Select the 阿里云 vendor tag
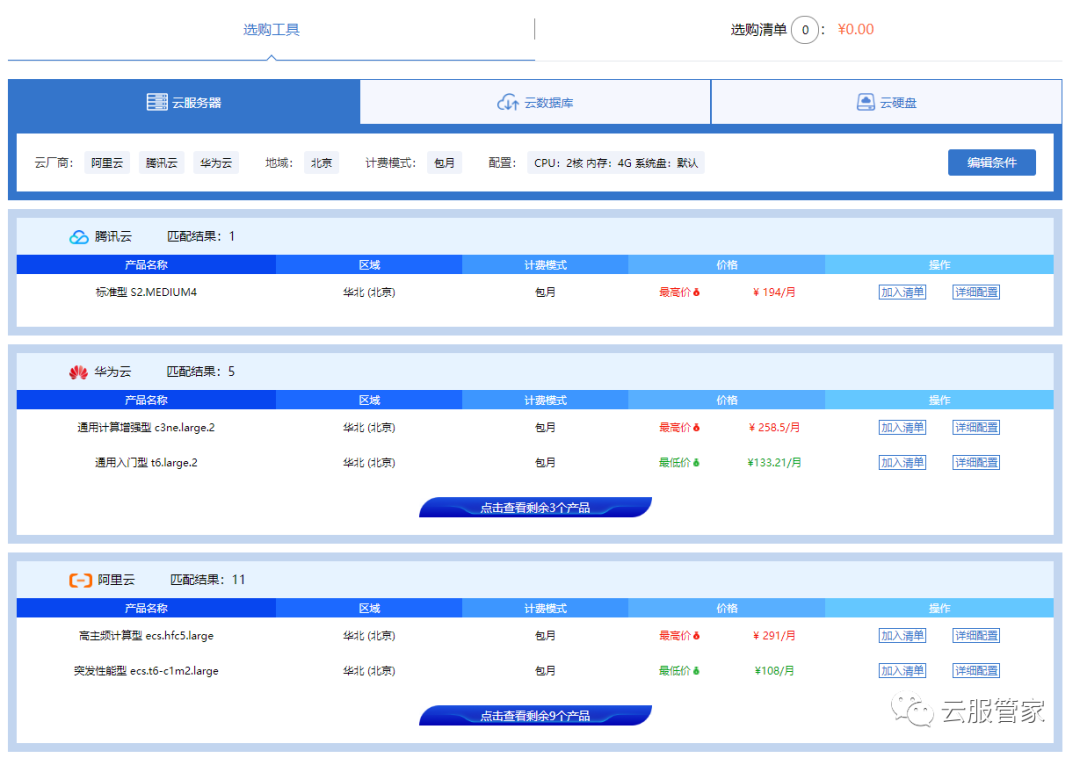 tap(107, 163)
